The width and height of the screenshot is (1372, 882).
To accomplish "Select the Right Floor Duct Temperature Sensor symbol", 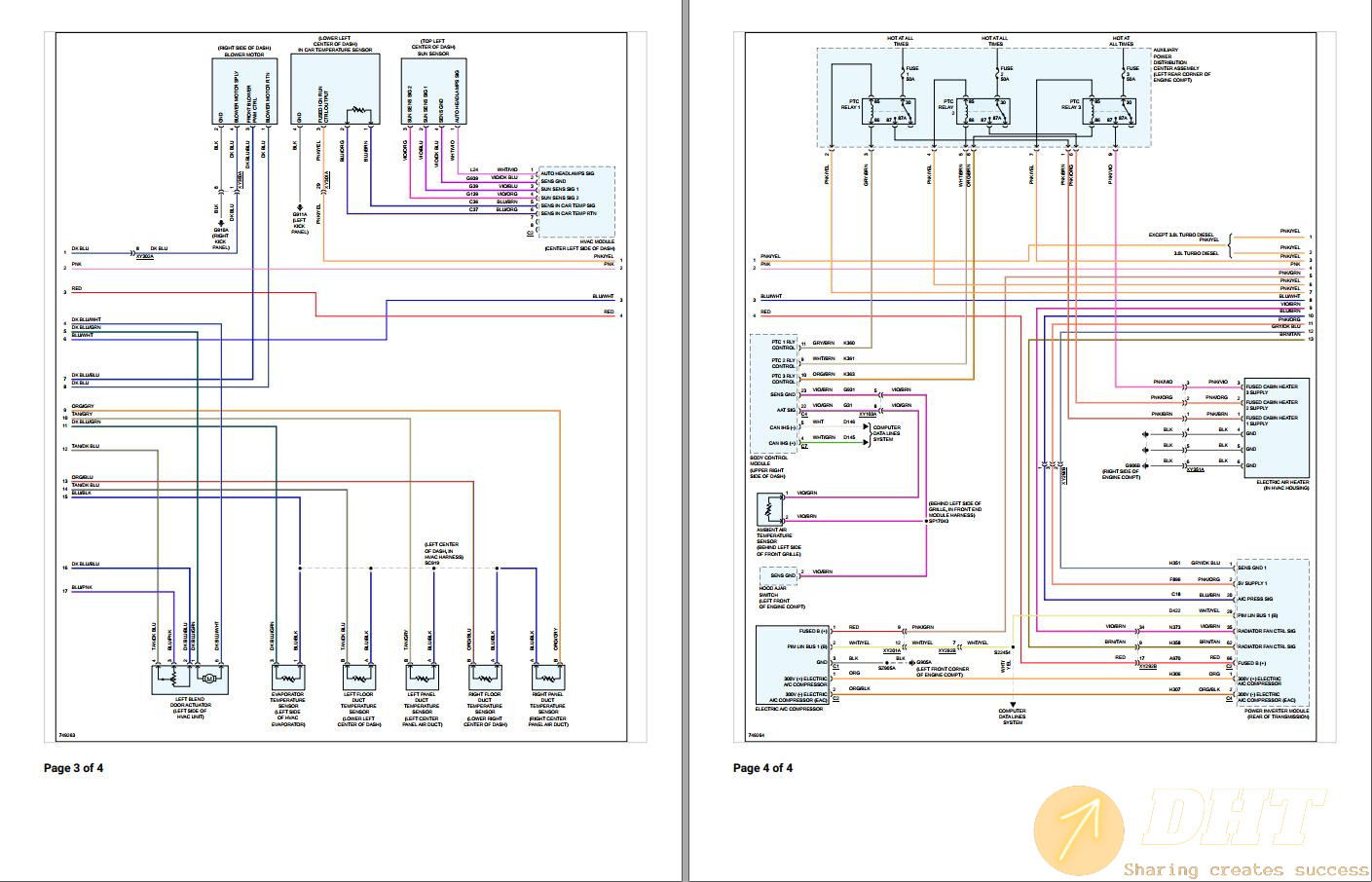I will tap(485, 678).
